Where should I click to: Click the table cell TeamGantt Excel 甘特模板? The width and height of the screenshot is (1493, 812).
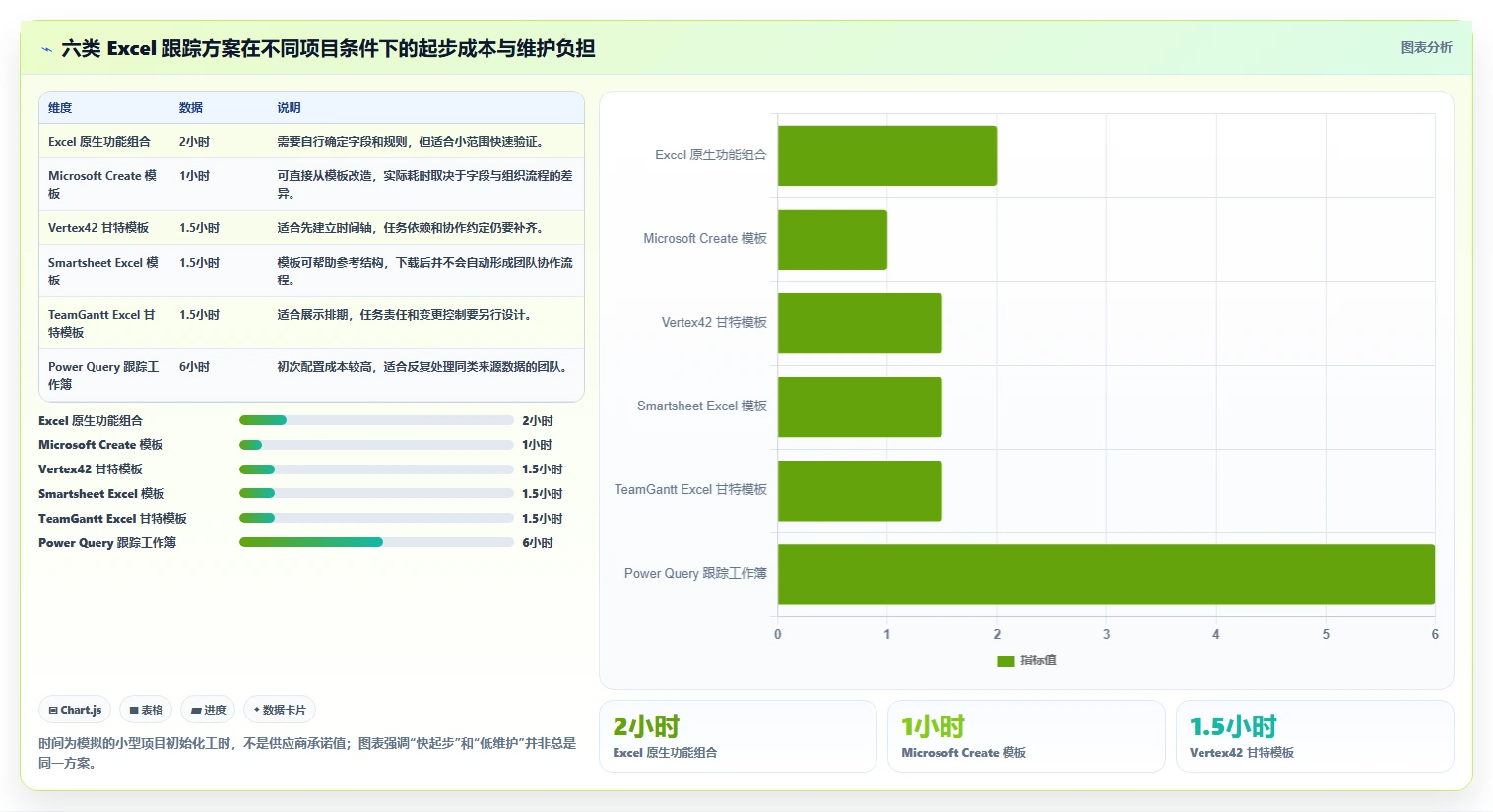pos(103,323)
